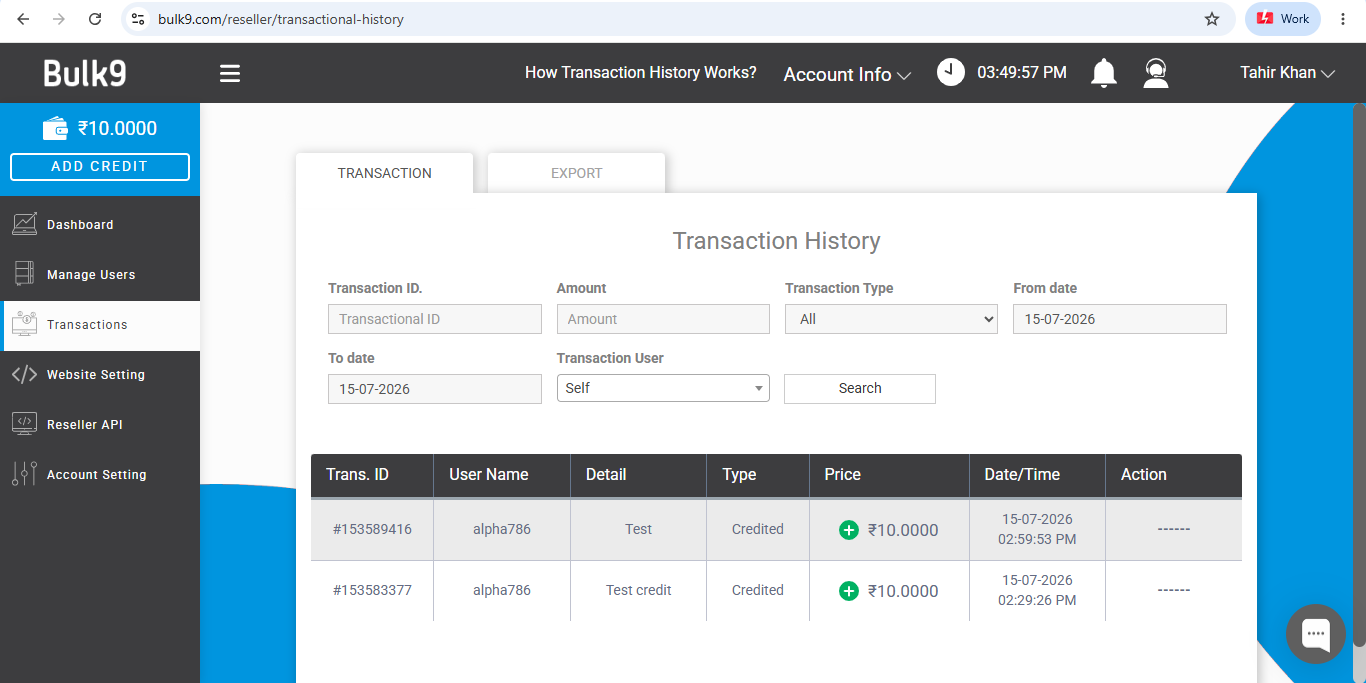Expand the Account Info dropdown
Image resolution: width=1366 pixels, height=683 pixels.
pos(847,75)
